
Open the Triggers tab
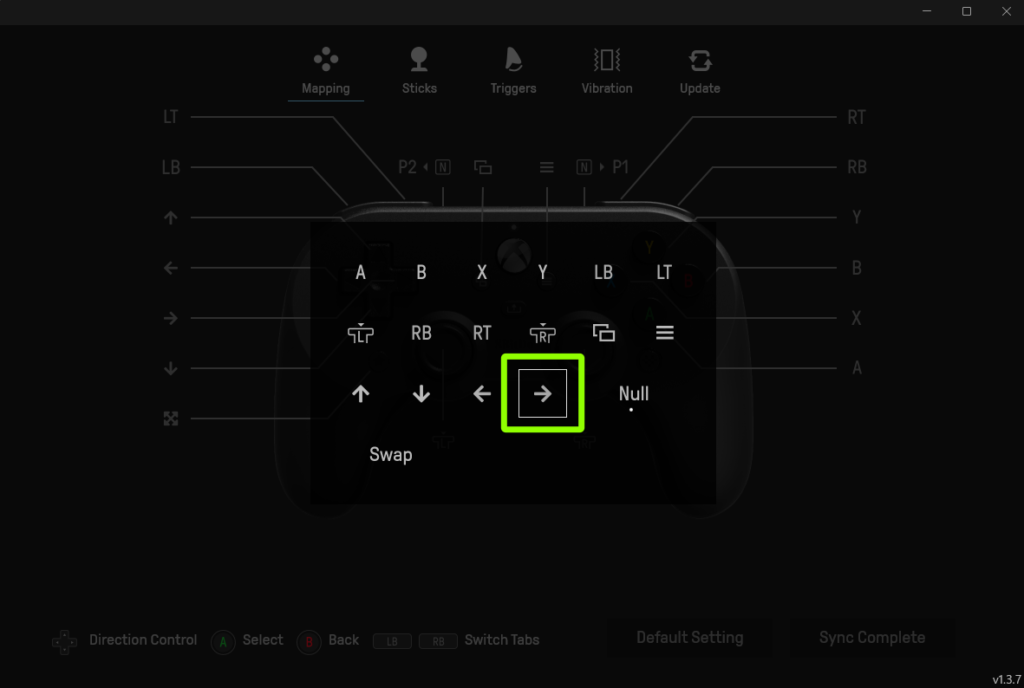[513, 72]
